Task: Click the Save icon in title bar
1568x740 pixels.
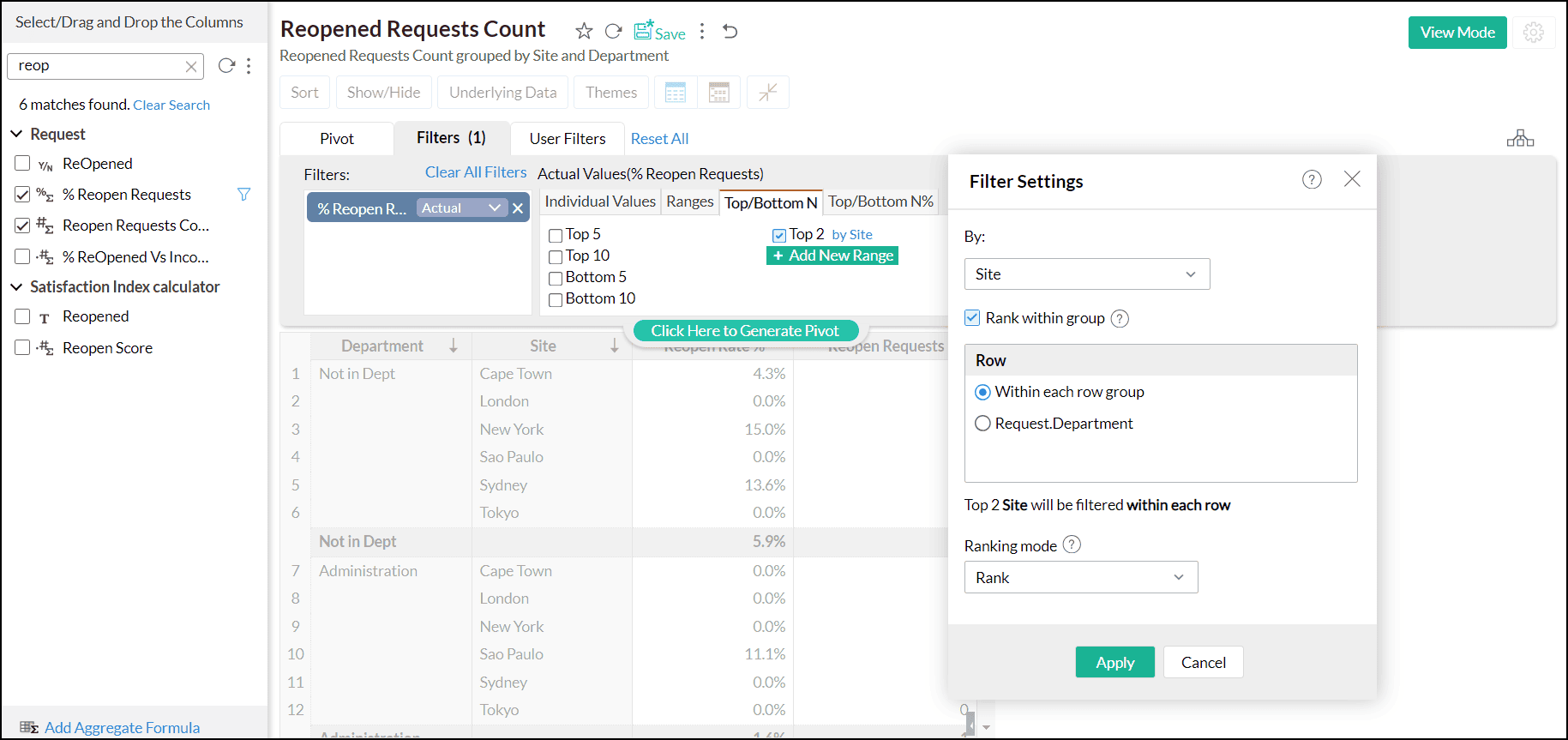Action: tap(659, 32)
